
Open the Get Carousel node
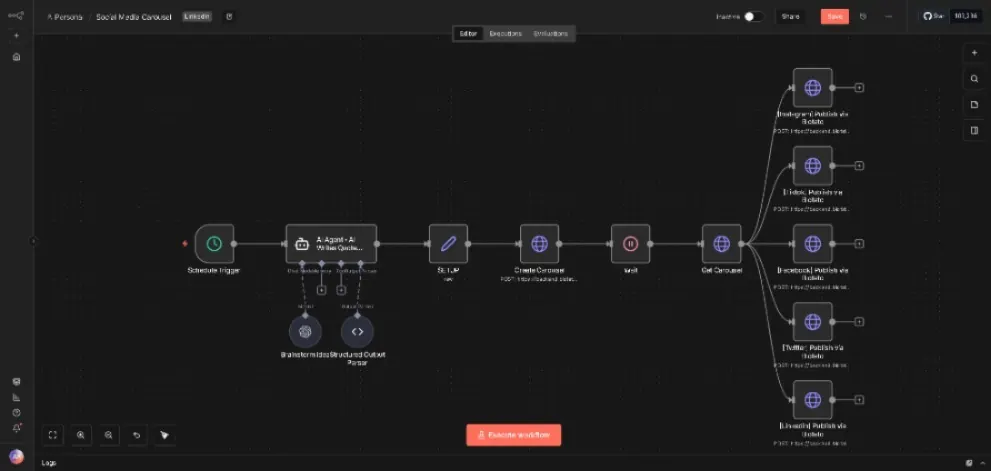pyautogui.click(x=721, y=243)
